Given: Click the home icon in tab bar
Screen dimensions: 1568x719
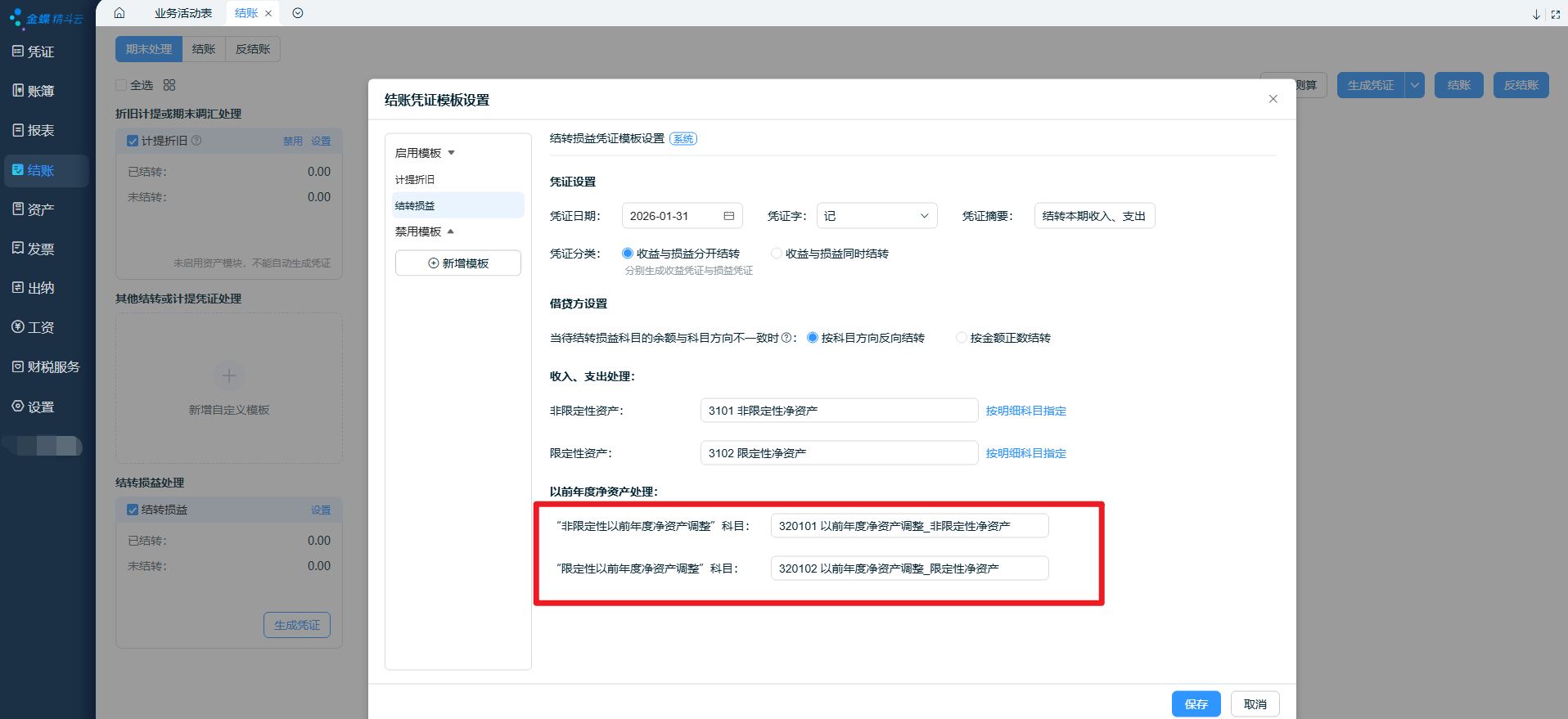Looking at the screenshot, I should (x=119, y=13).
